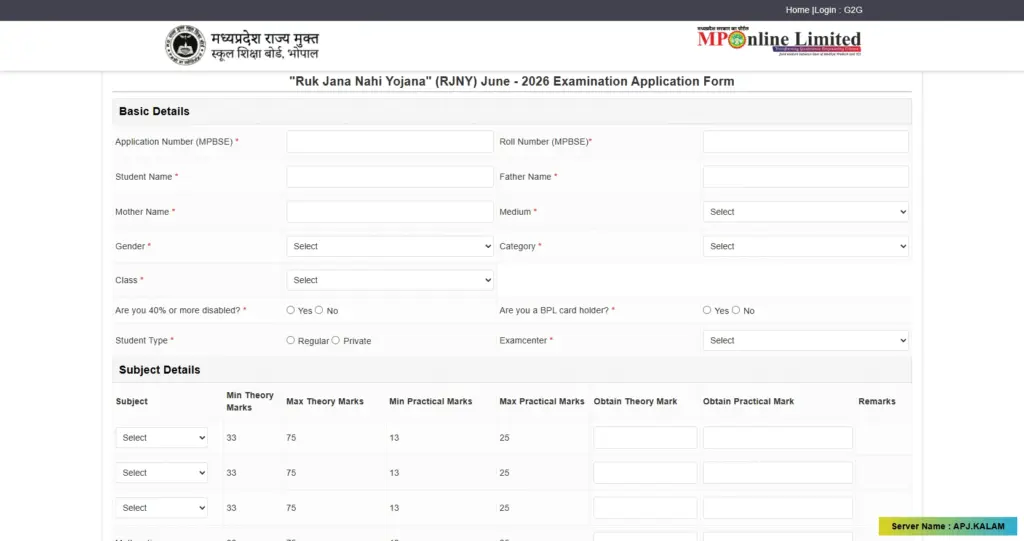The height and width of the screenshot is (541, 1024).
Task: Click the Min Theory Marks column header
Action: coord(249,401)
